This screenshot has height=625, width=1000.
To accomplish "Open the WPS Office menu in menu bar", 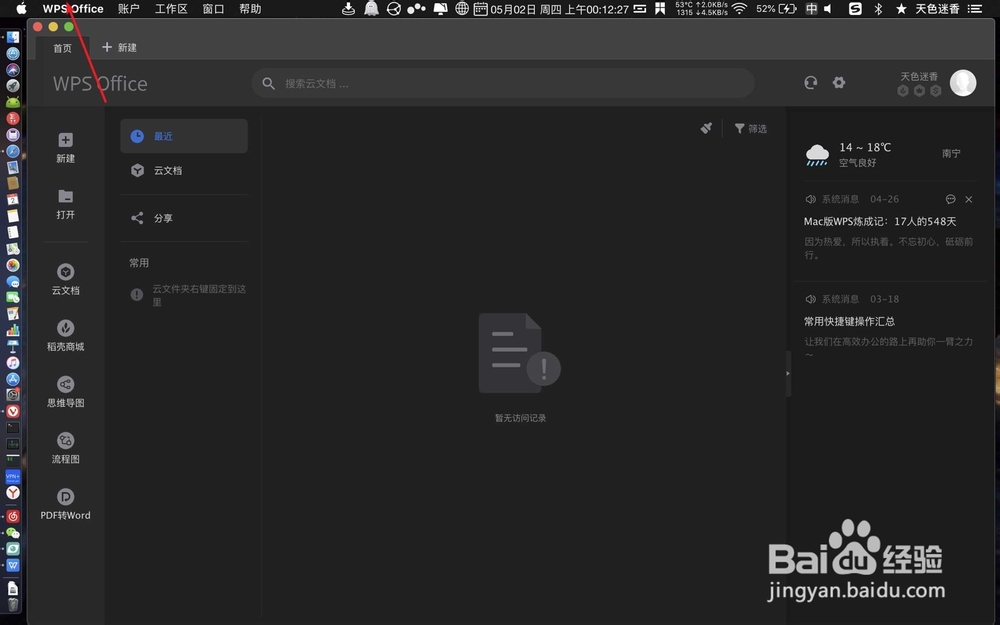I will [73, 9].
